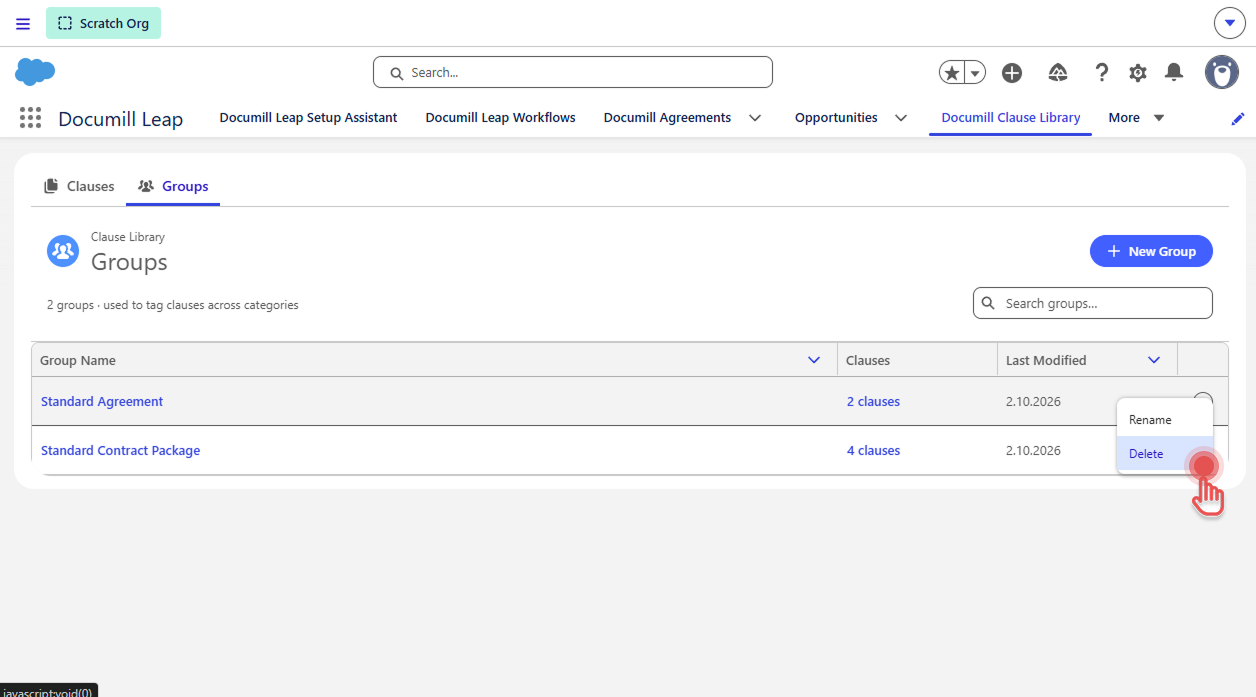Open the Documill Leap Setup Assistant tab
This screenshot has width=1256, height=697.
(x=308, y=117)
